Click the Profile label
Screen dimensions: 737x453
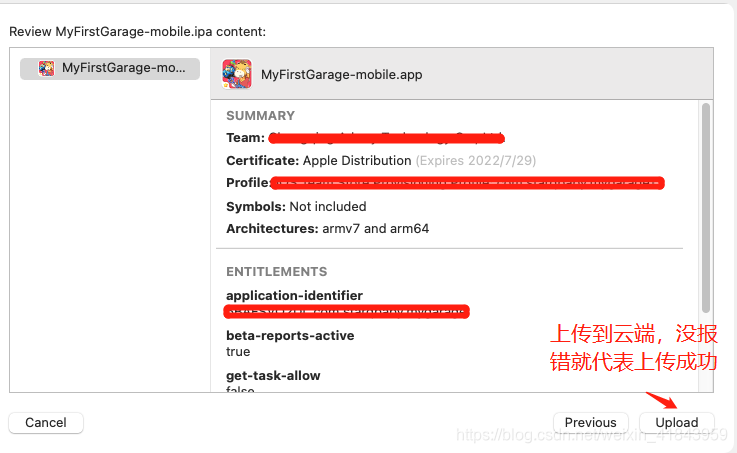(x=248, y=182)
